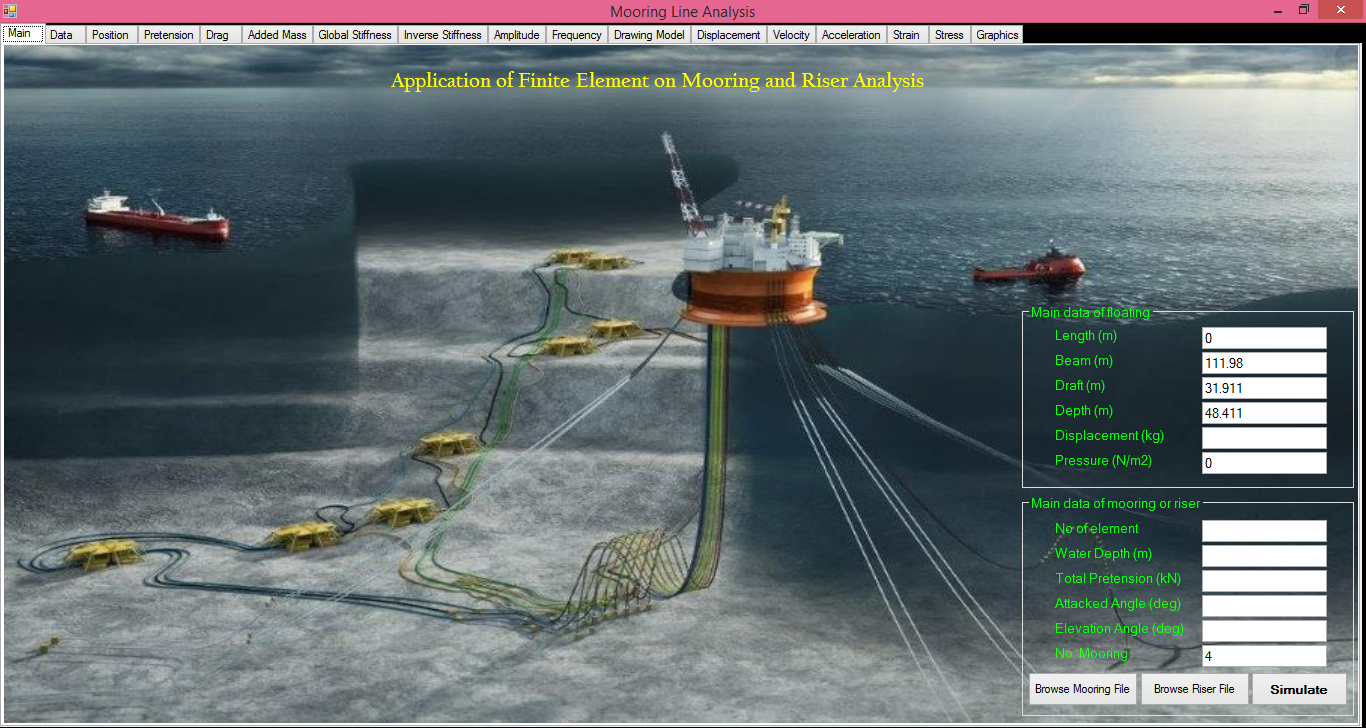1366x728 pixels.
Task: Click the Length (m) input field
Action: click(x=1264, y=338)
